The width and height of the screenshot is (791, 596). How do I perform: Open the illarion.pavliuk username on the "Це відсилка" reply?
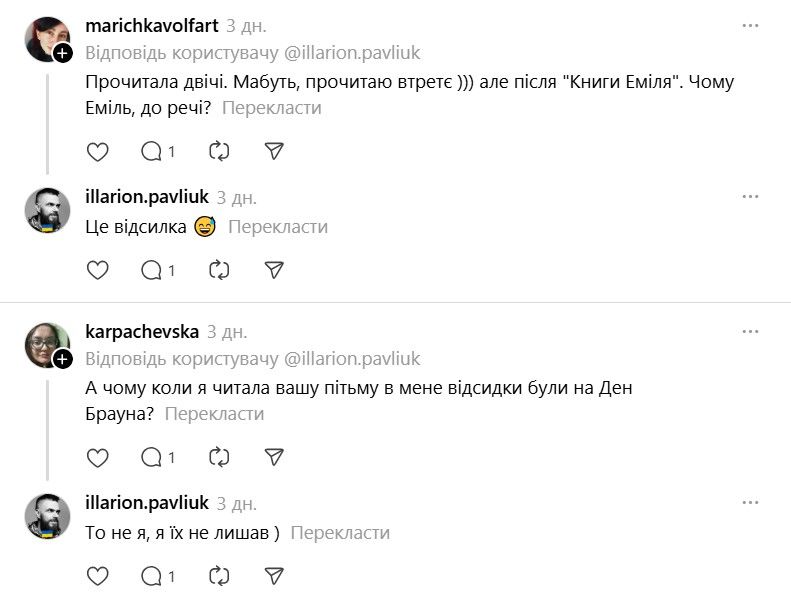(147, 197)
